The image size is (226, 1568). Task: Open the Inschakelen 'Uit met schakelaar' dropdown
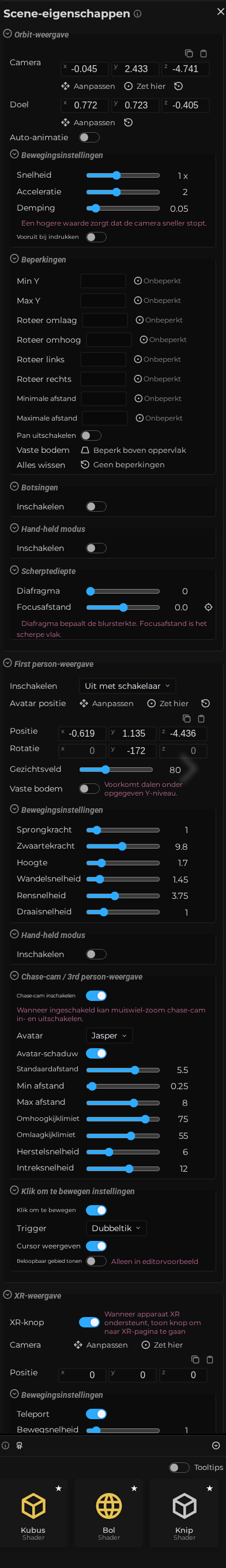tap(127, 686)
